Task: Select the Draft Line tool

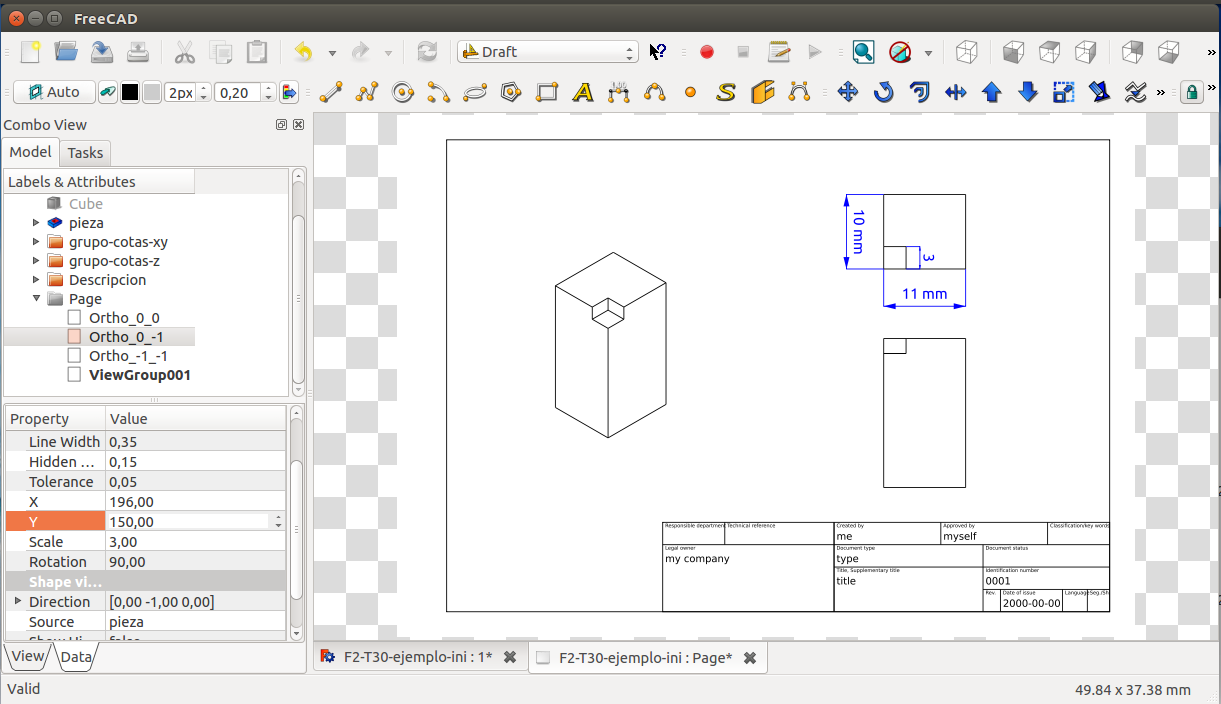Action: tap(331, 93)
